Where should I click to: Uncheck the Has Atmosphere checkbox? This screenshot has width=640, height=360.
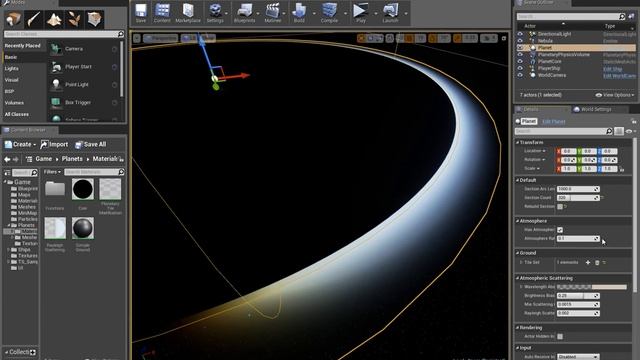coord(560,230)
